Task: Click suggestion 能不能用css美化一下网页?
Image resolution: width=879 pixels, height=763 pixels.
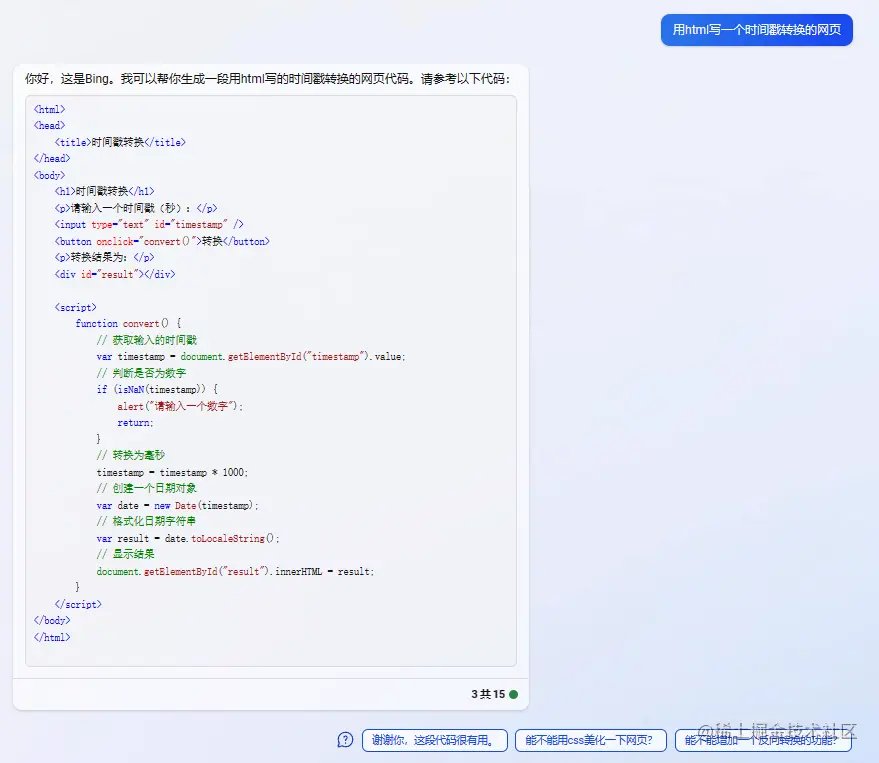Action: click(x=592, y=740)
